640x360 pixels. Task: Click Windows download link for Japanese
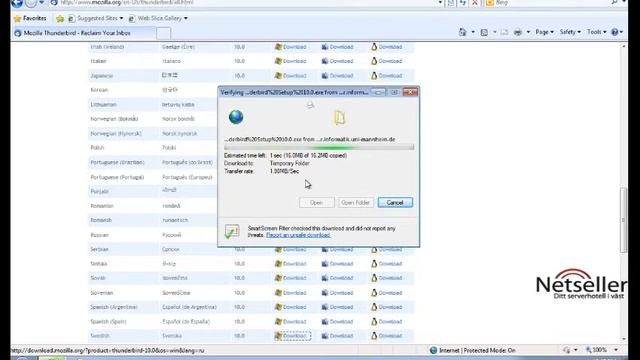tap(291, 76)
